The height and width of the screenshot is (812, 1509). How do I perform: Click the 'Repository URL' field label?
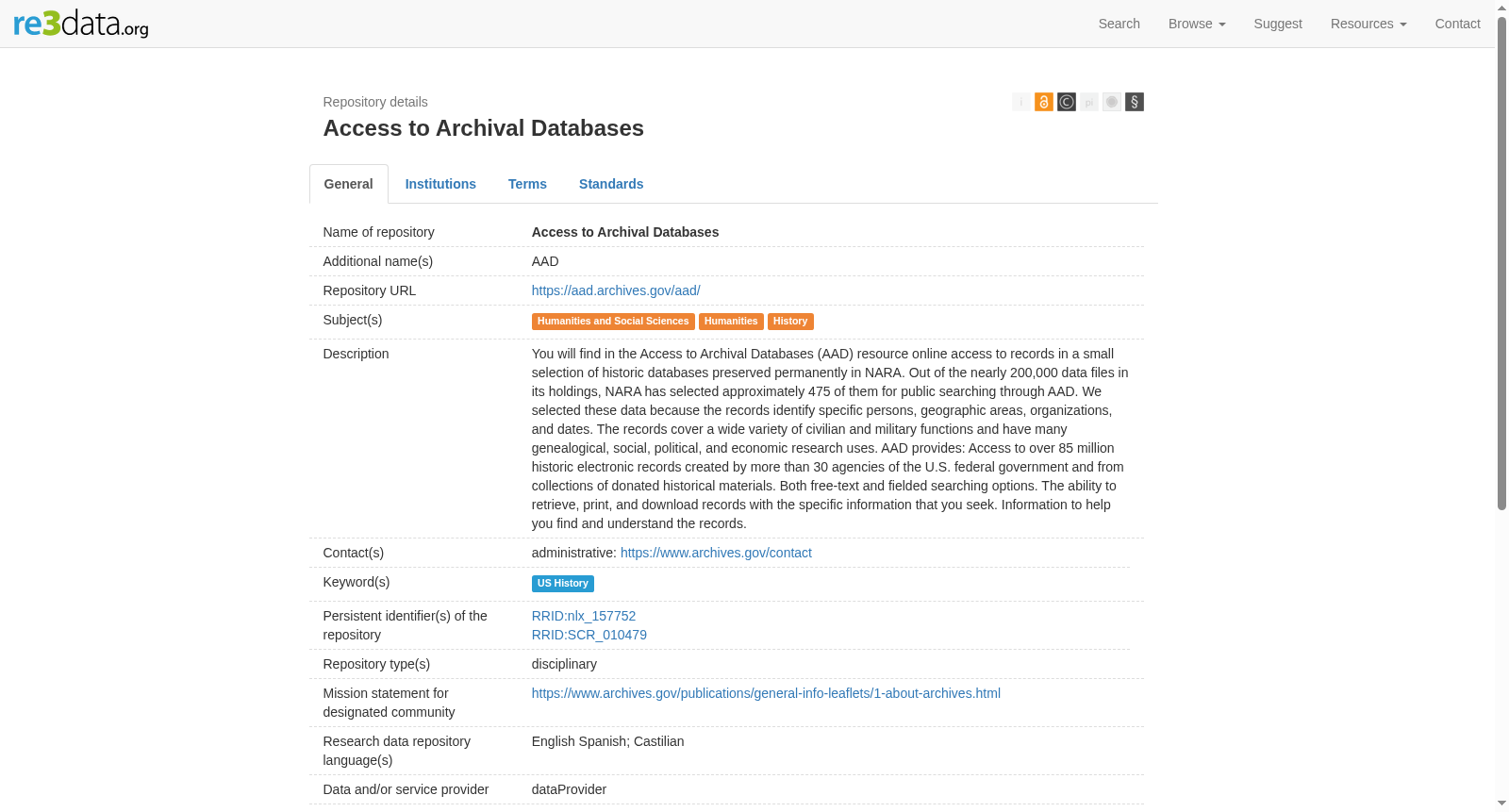point(370,290)
